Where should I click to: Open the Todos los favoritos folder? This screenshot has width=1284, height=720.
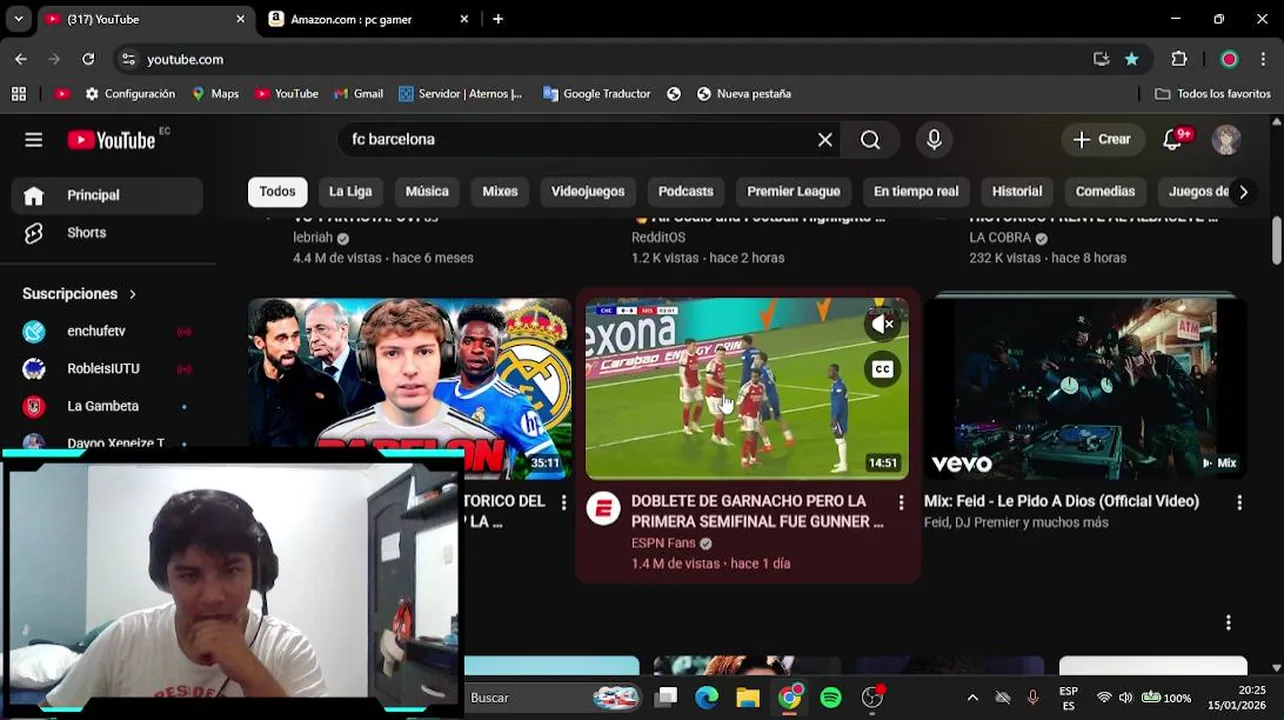(x=1212, y=93)
